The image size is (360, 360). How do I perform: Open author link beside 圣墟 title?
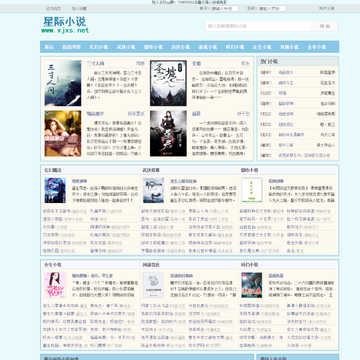tap(245, 63)
